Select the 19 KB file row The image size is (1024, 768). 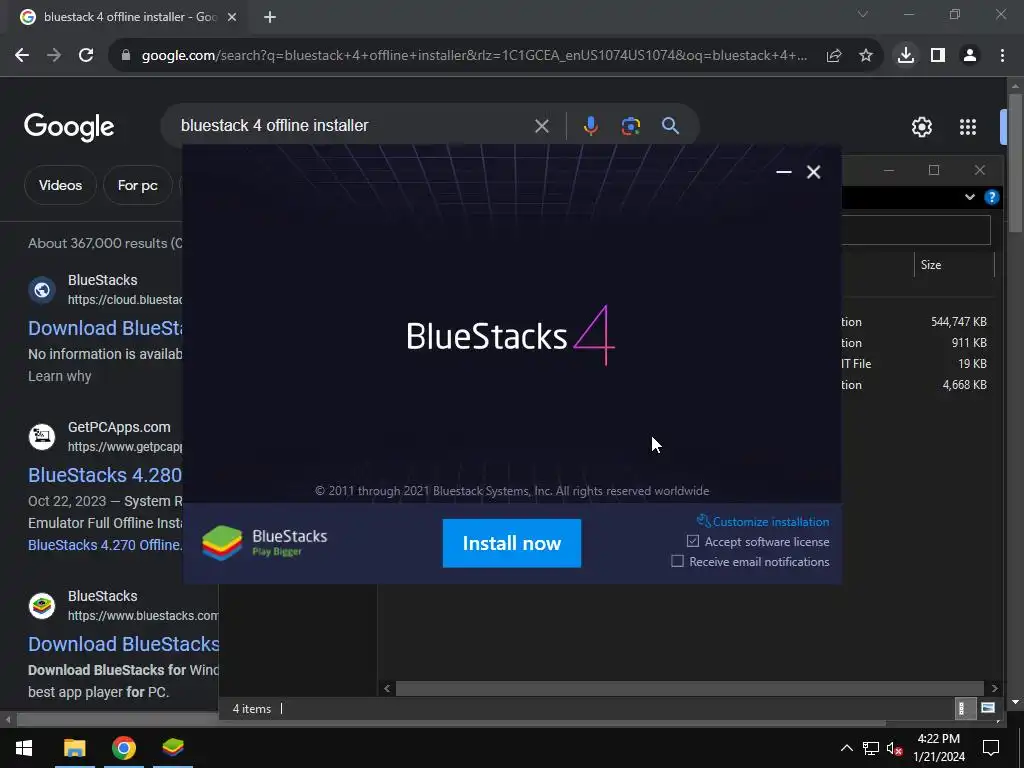click(x=920, y=364)
